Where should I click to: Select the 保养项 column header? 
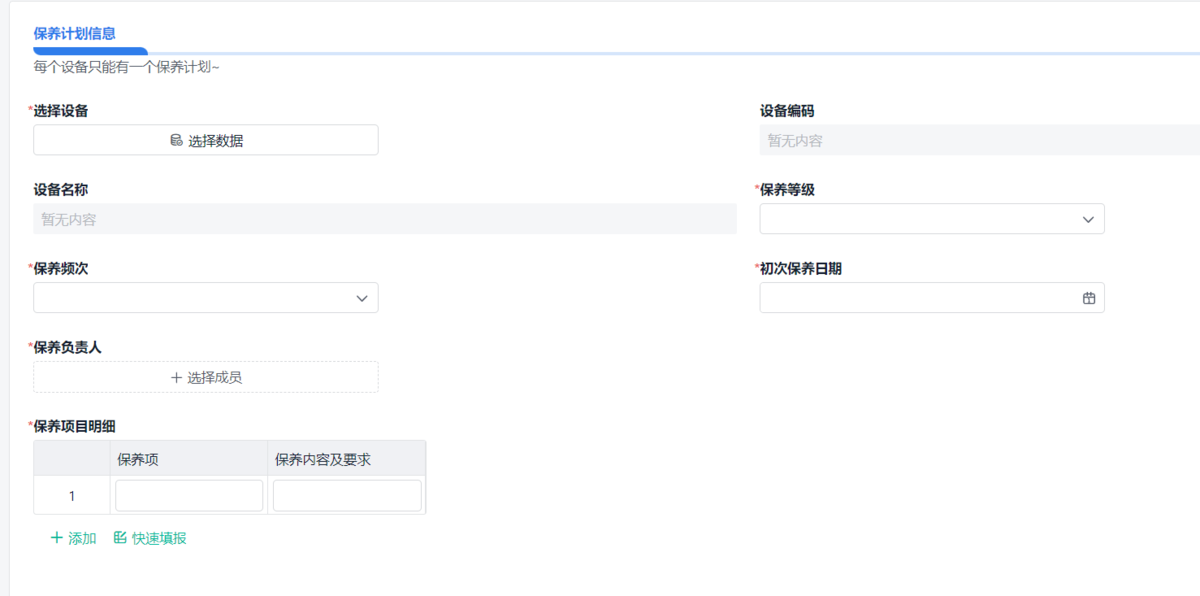pos(188,459)
